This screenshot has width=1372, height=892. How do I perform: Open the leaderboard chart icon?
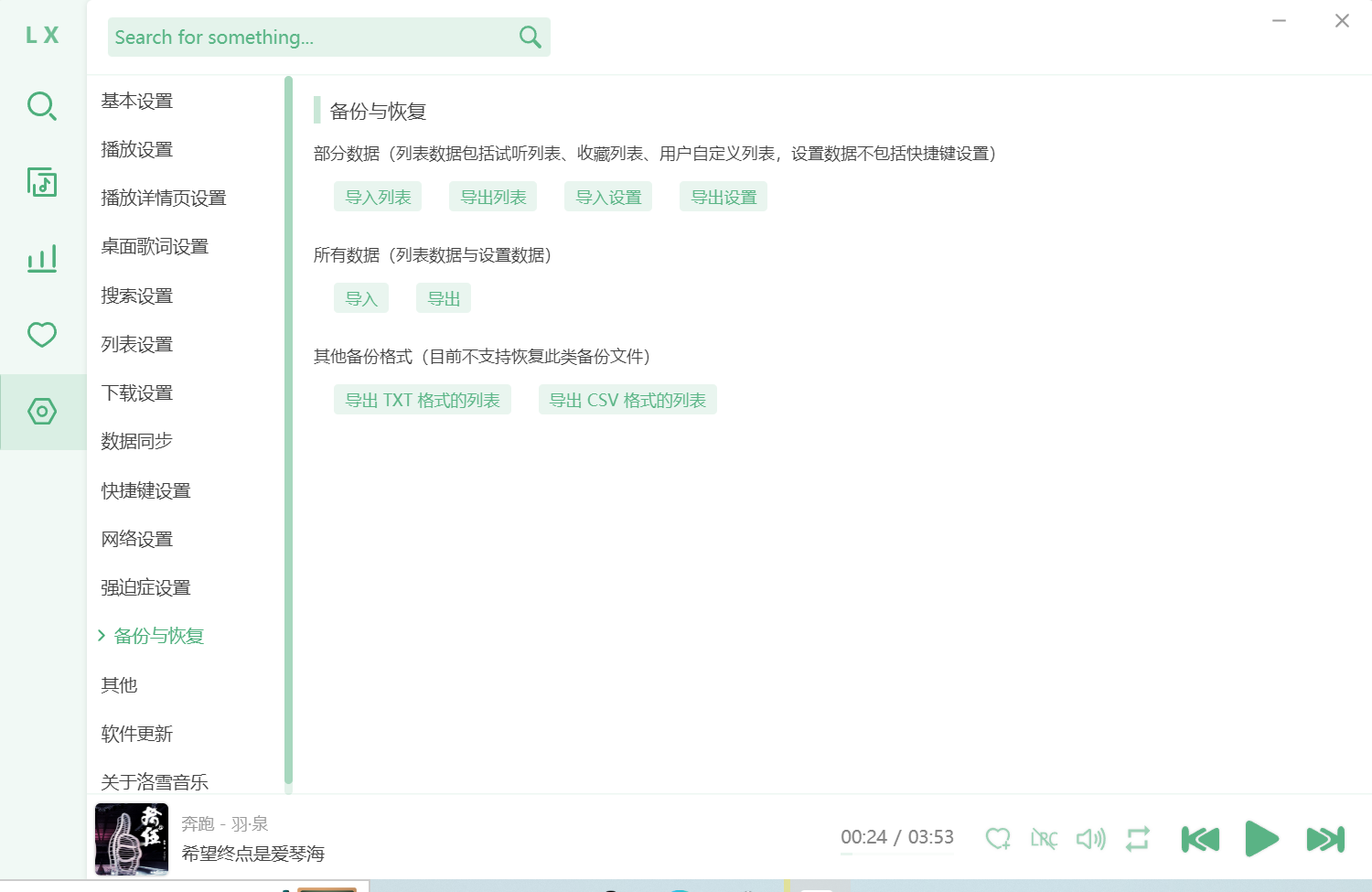[x=42, y=259]
